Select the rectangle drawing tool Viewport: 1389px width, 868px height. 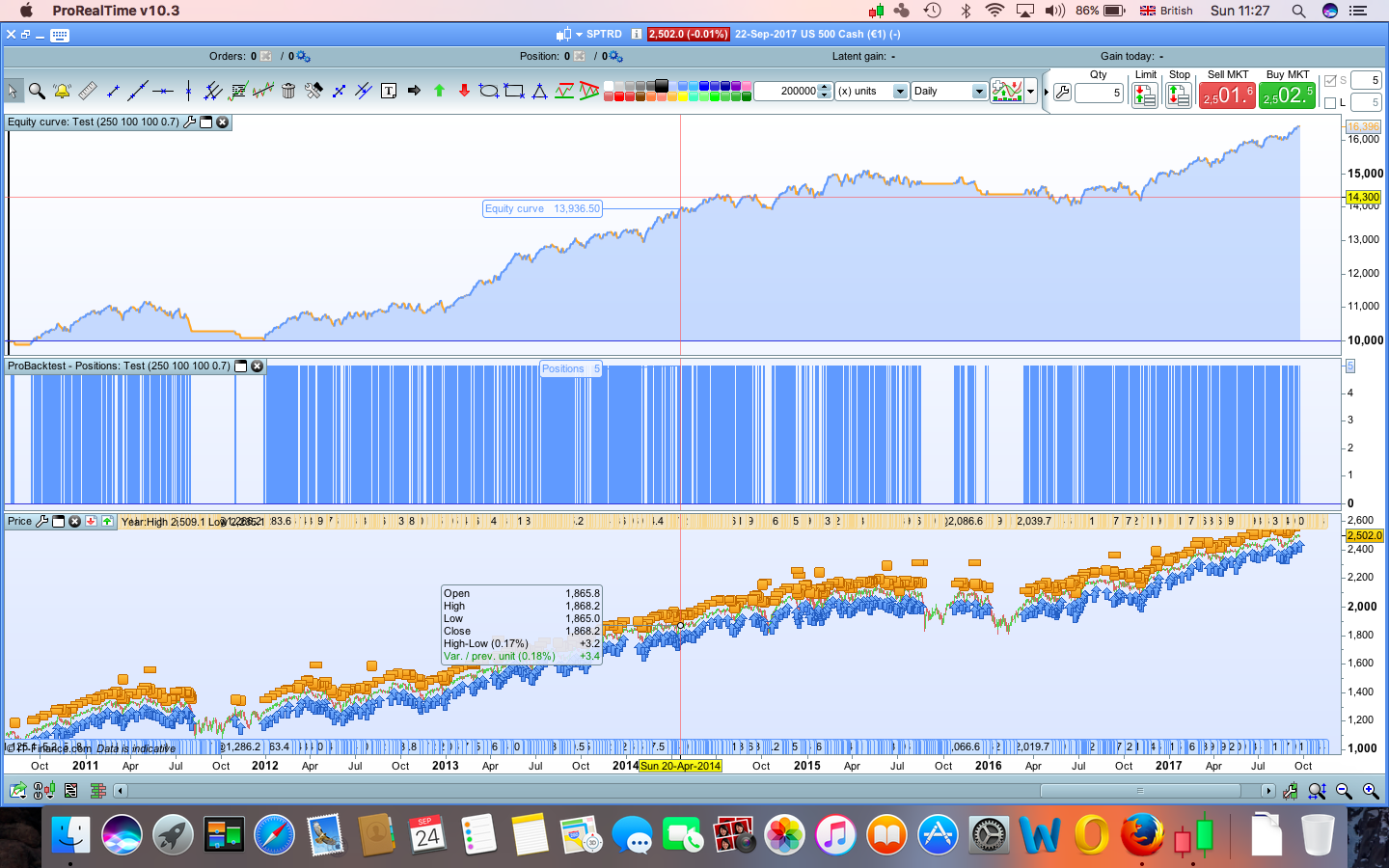[x=514, y=91]
